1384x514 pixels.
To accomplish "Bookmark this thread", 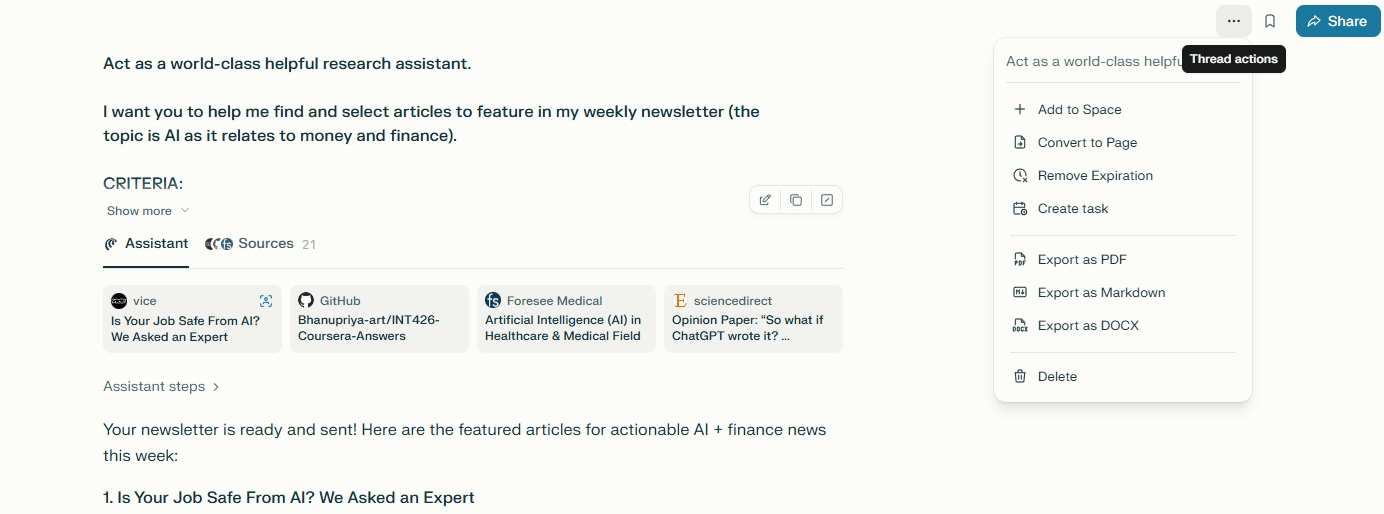I will tap(1270, 21).
